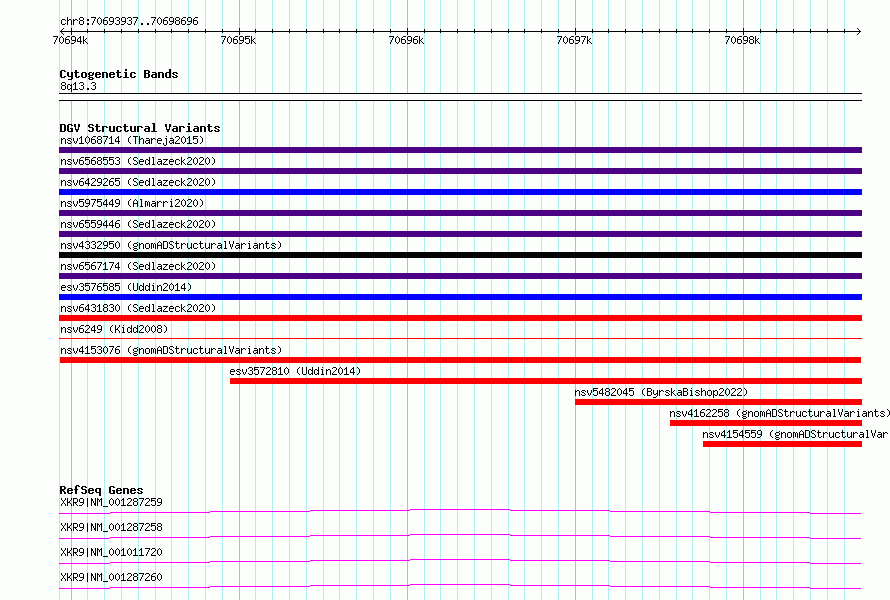
Task: Select the nsv5975449 purple bar
Action: 460,213
